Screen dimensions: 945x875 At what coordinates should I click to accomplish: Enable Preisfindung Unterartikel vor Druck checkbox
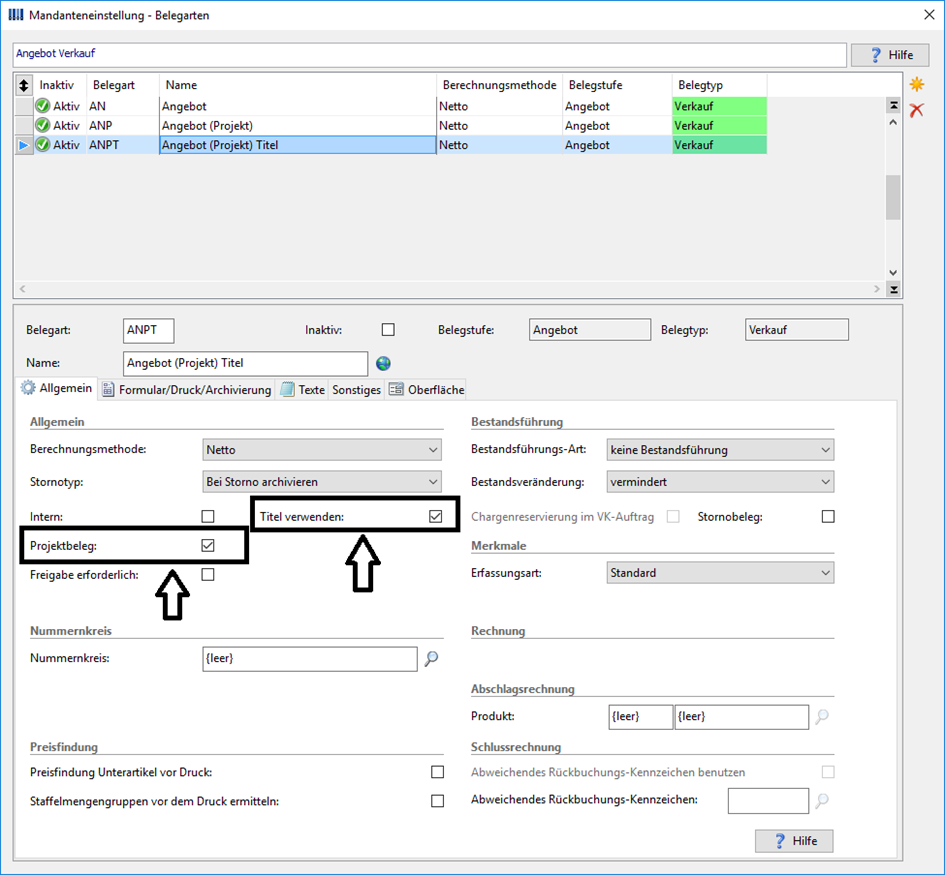(438, 772)
